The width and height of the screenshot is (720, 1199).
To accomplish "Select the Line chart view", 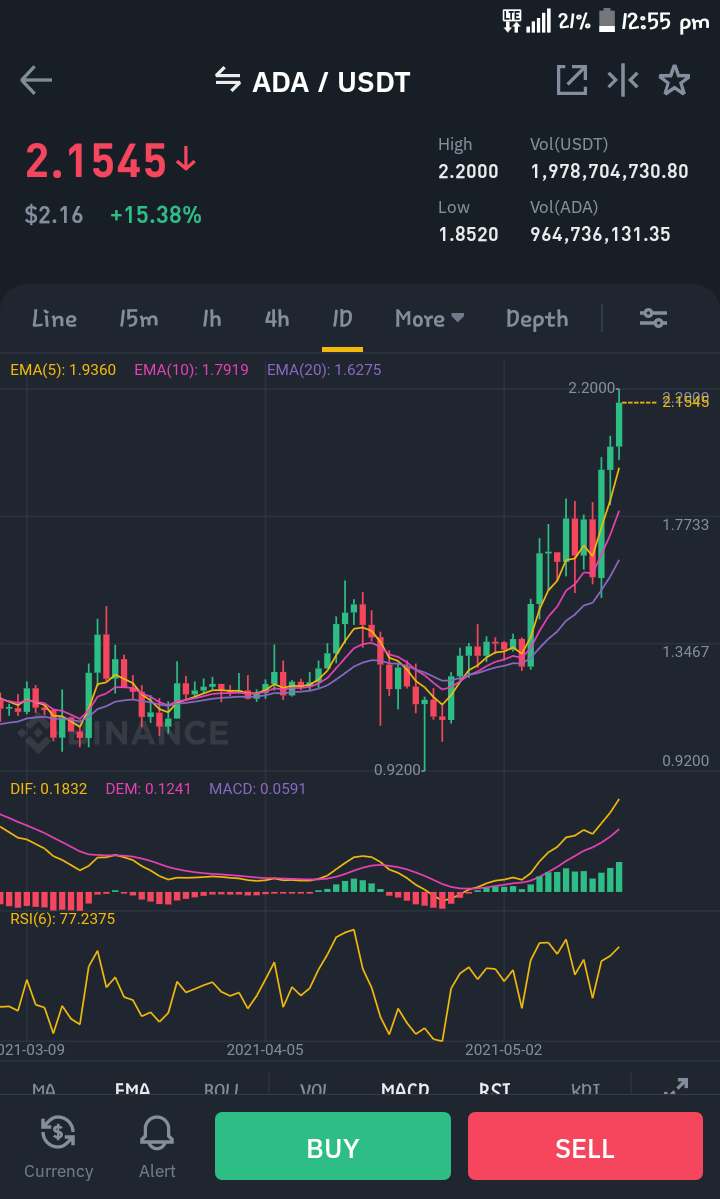I will 54,318.
